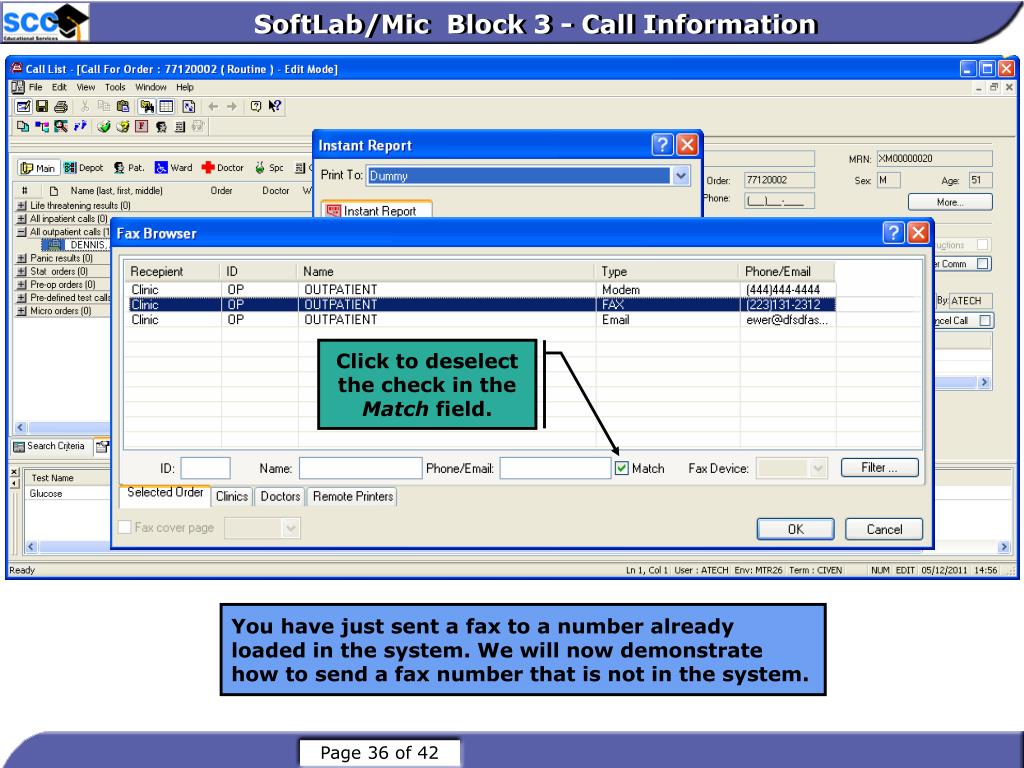This screenshot has width=1024, height=768.
Task: Click OK in Fax Browser
Action: [x=795, y=529]
